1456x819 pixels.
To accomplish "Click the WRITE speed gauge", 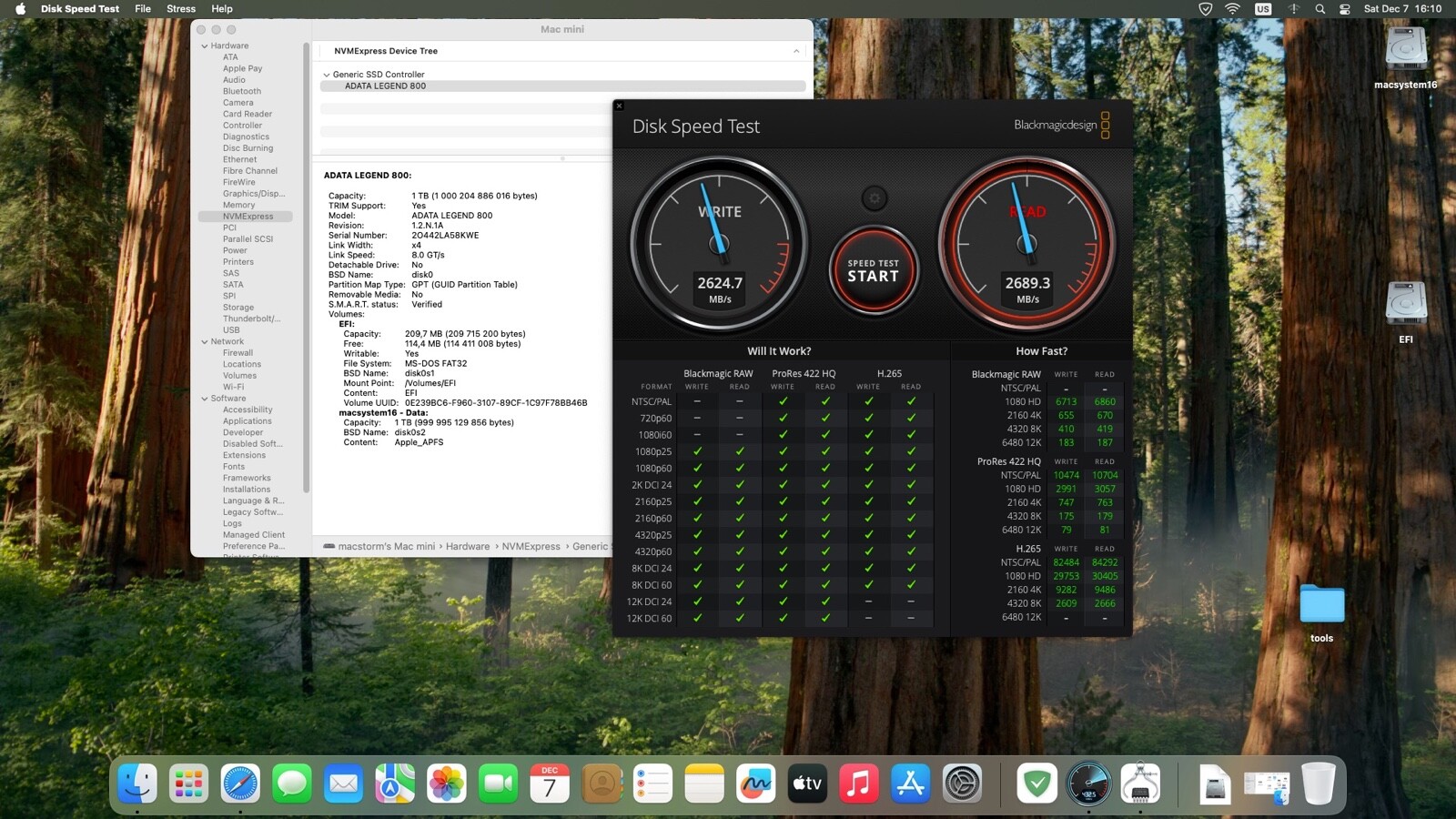I will pyautogui.click(x=719, y=244).
